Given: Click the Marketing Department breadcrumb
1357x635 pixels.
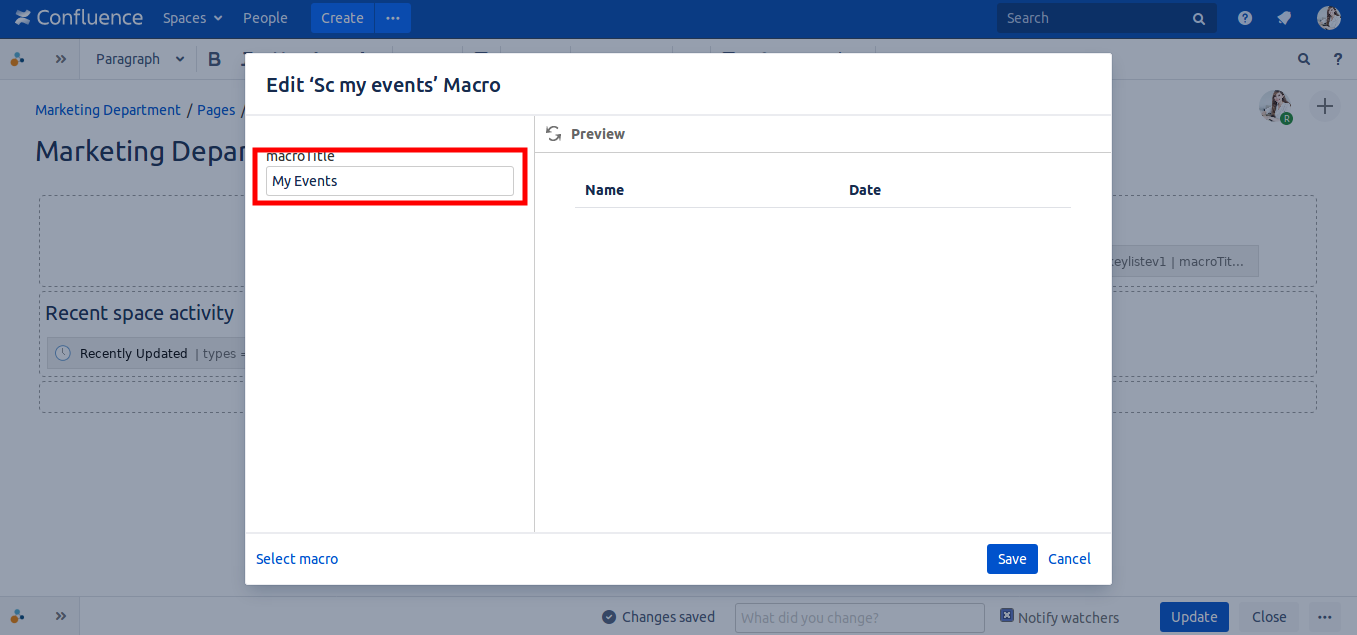Looking at the screenshot, I should (x=108, y=110).
